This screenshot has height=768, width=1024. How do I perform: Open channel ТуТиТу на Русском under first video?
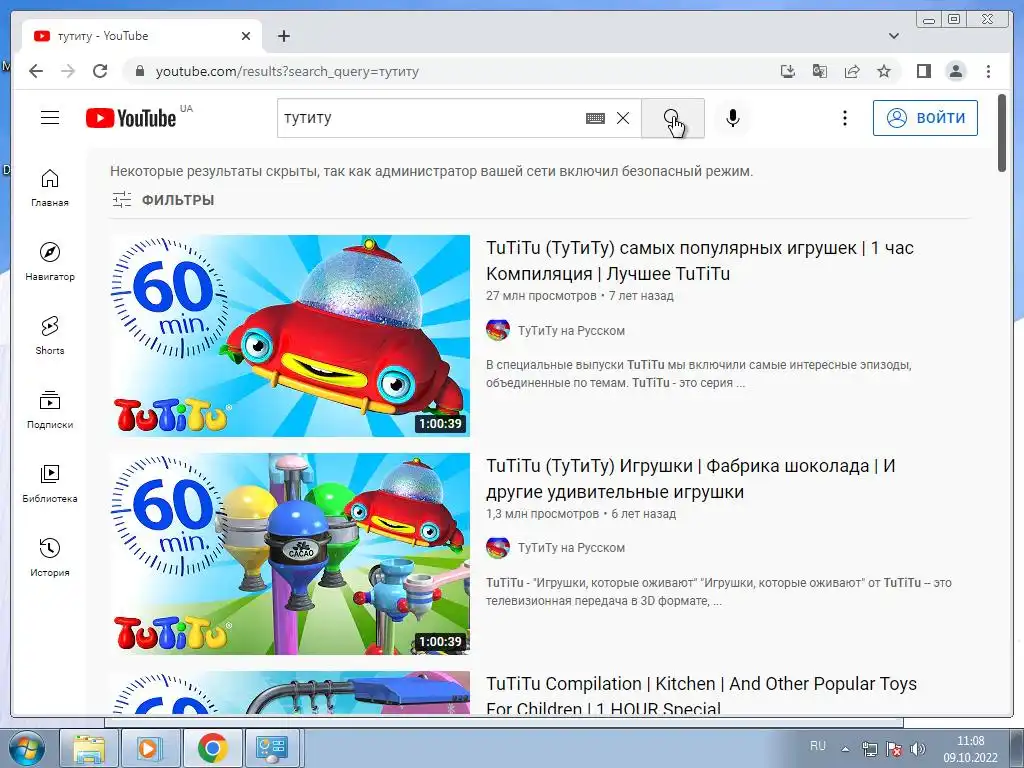[571, 330]
